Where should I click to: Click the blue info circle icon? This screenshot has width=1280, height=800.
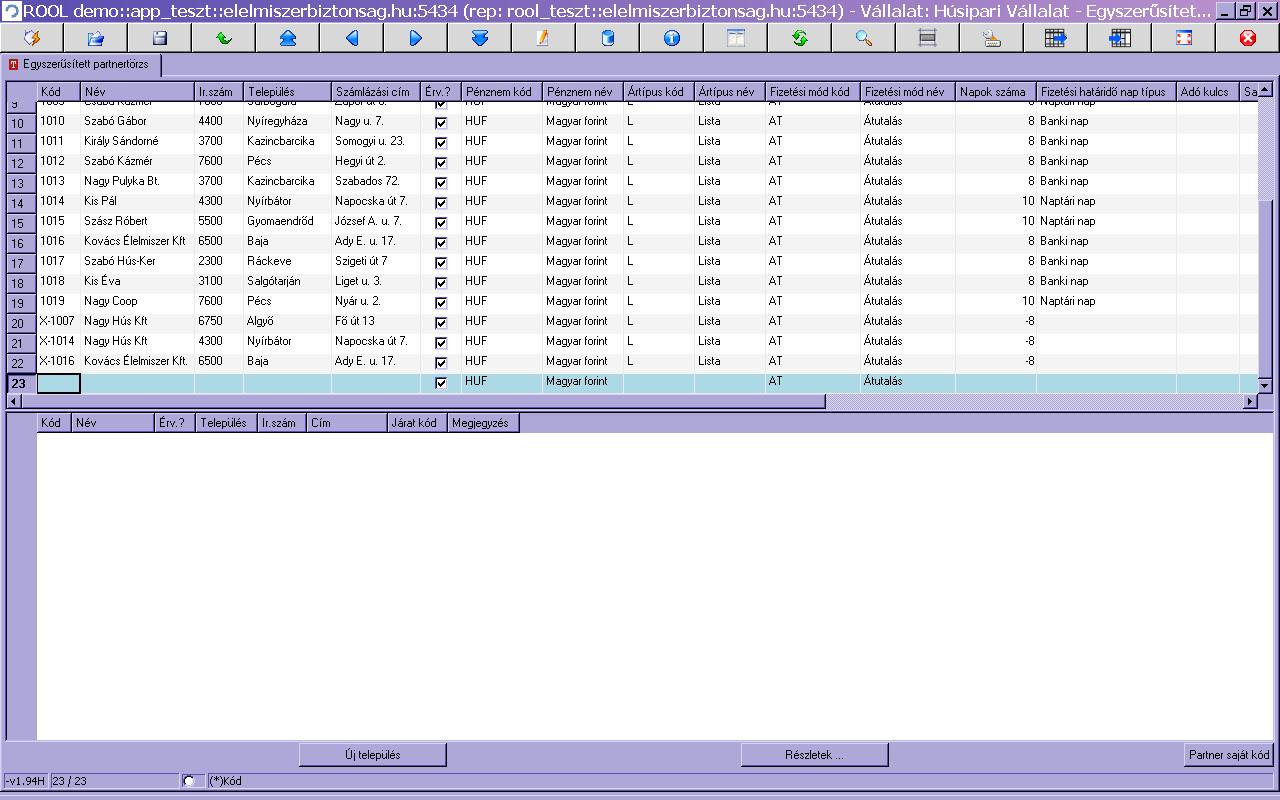672,38
